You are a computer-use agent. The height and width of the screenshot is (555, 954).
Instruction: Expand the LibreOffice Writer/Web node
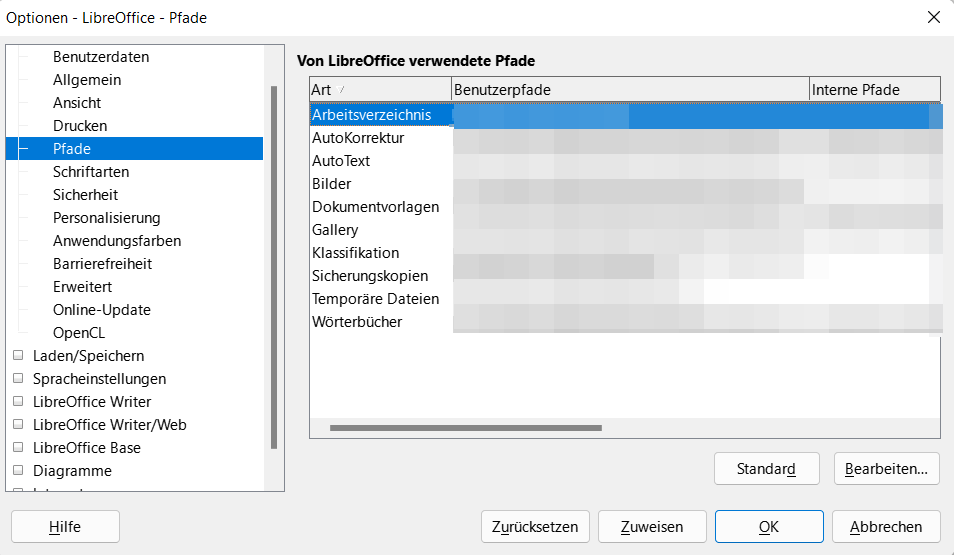(x=18, y=424)
